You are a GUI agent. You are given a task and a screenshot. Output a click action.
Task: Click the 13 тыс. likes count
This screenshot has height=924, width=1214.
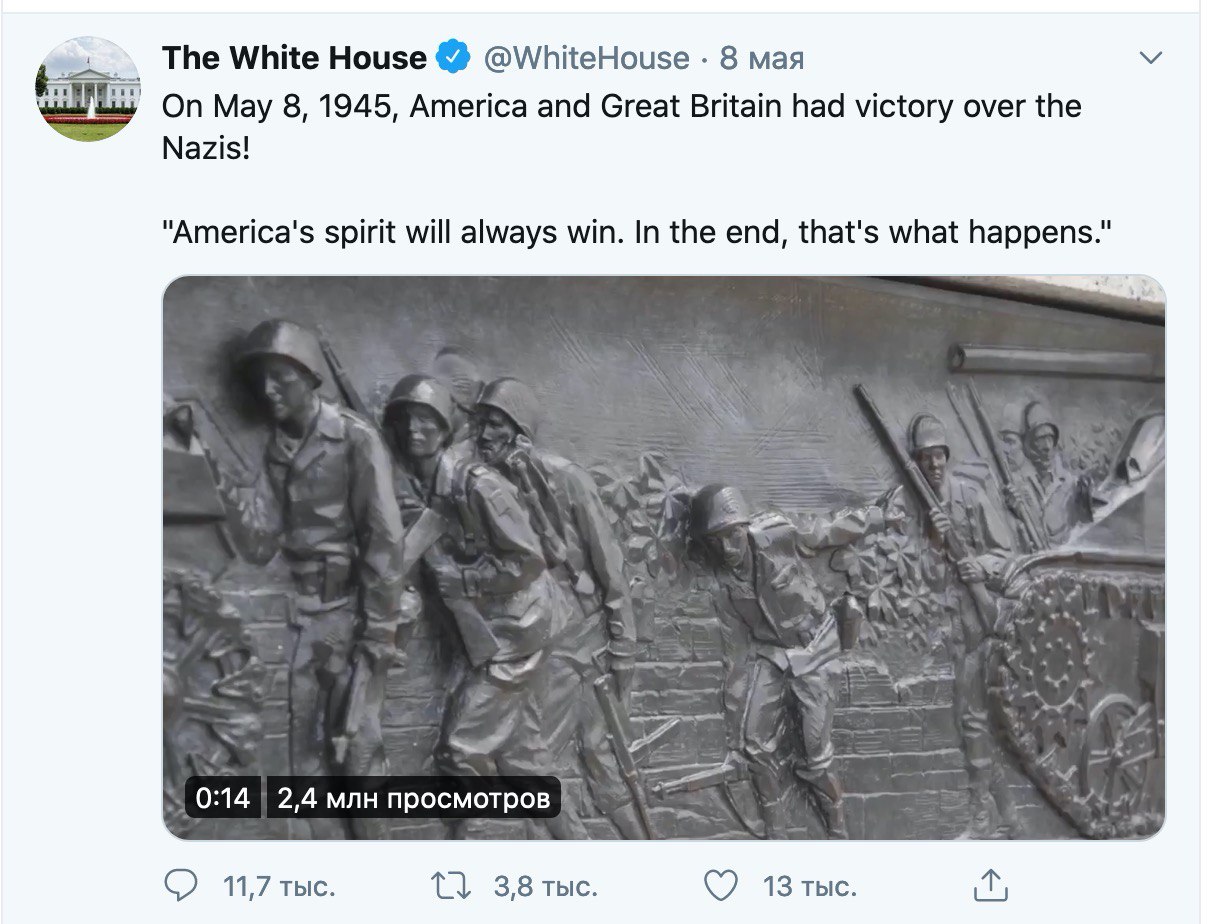[810, 886]
